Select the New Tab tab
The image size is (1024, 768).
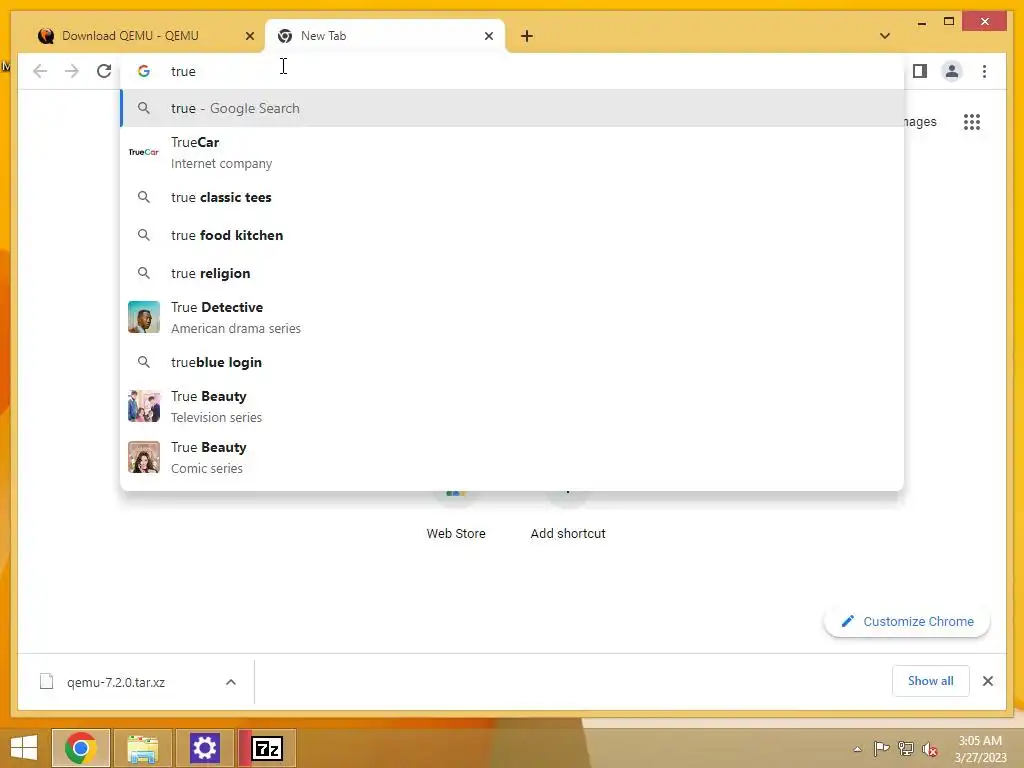[x=385, y=36]
